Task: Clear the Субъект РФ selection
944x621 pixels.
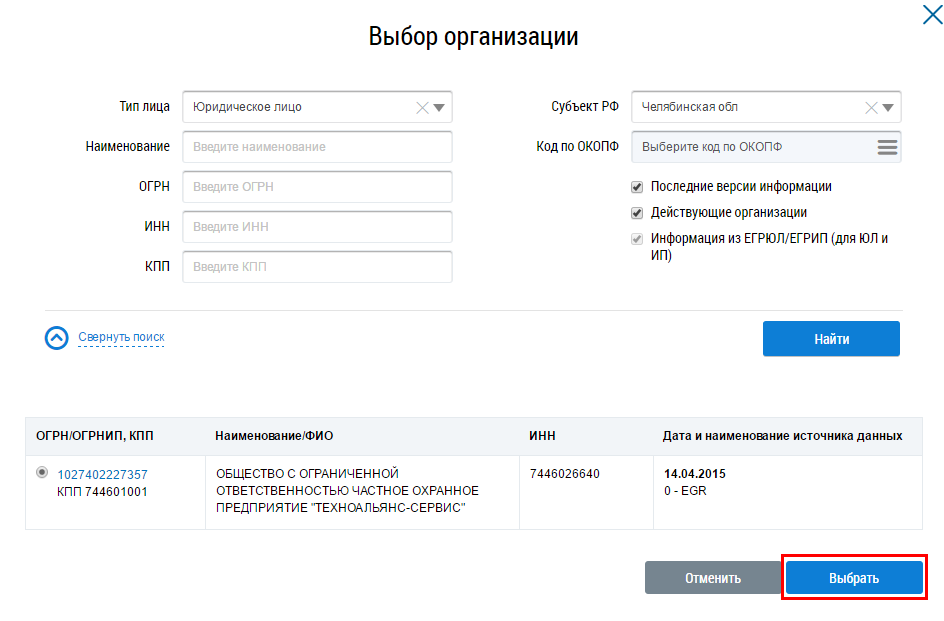Action: click(871, 107)
